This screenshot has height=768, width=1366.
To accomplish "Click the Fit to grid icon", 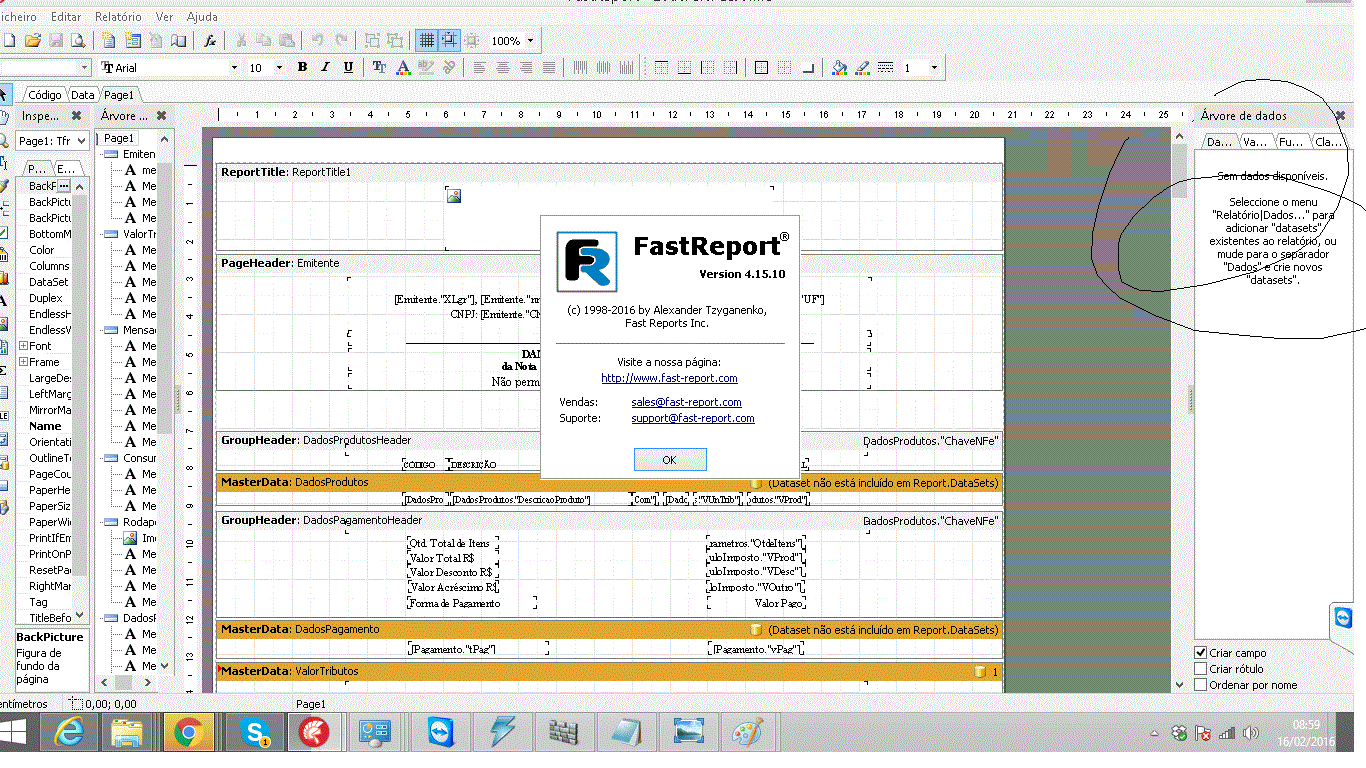I will click(x=472, y=40).
